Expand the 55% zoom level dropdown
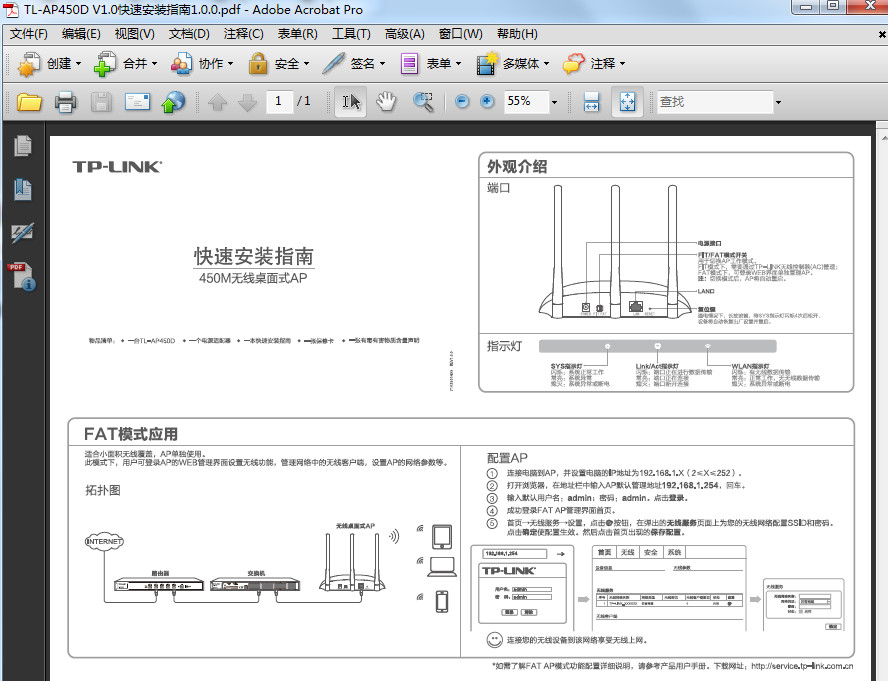 click(x=554, y=103)
